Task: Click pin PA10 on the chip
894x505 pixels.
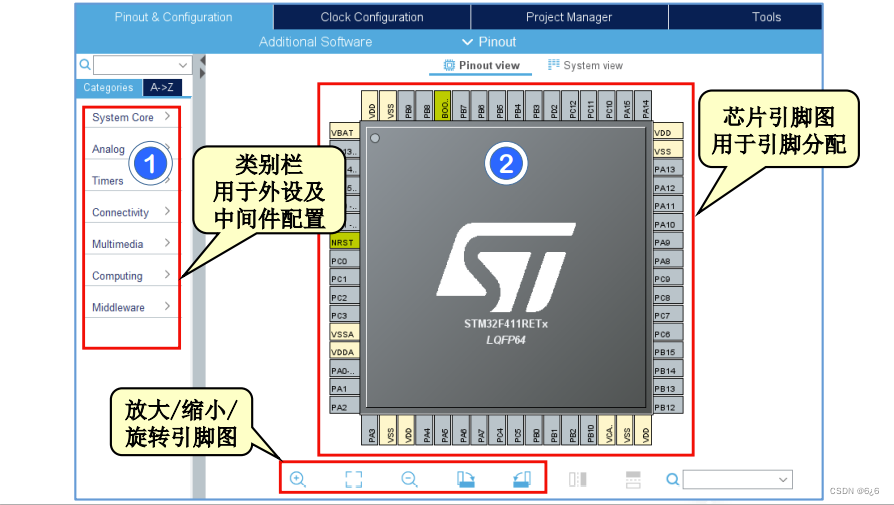Action: (668, 224)
